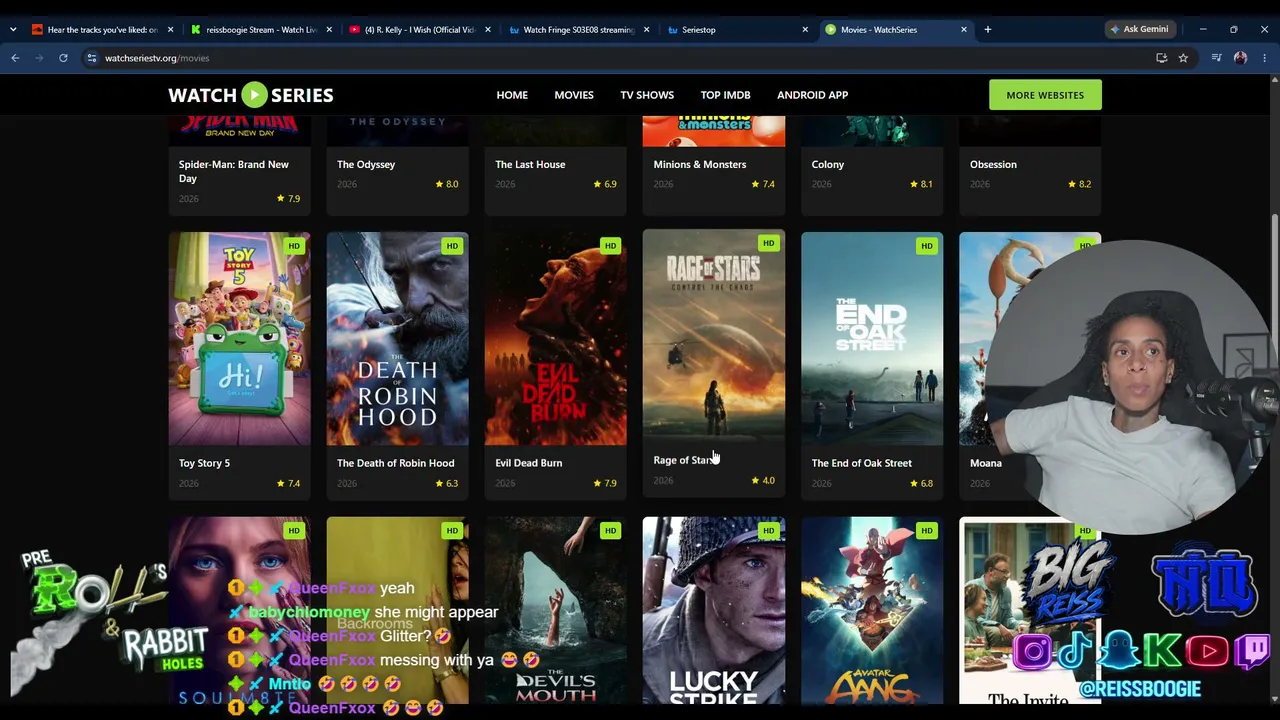
Task: Close the R. Kelly YouTube tab
Action: pyautogui.click(x=487, y=30)
